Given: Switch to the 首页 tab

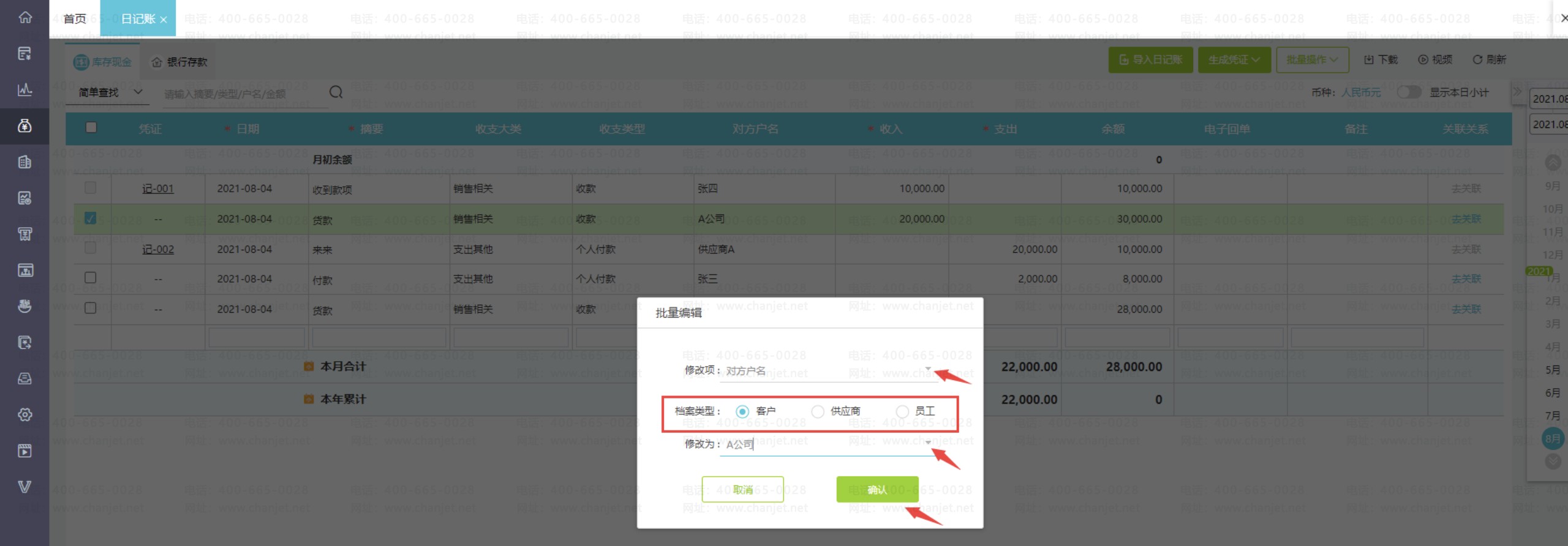Looking at the screenshot, I should [75, 19].
